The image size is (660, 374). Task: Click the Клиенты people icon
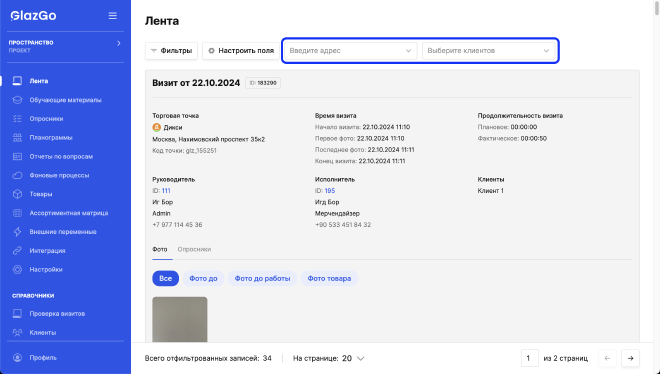(x=17, y=332)
